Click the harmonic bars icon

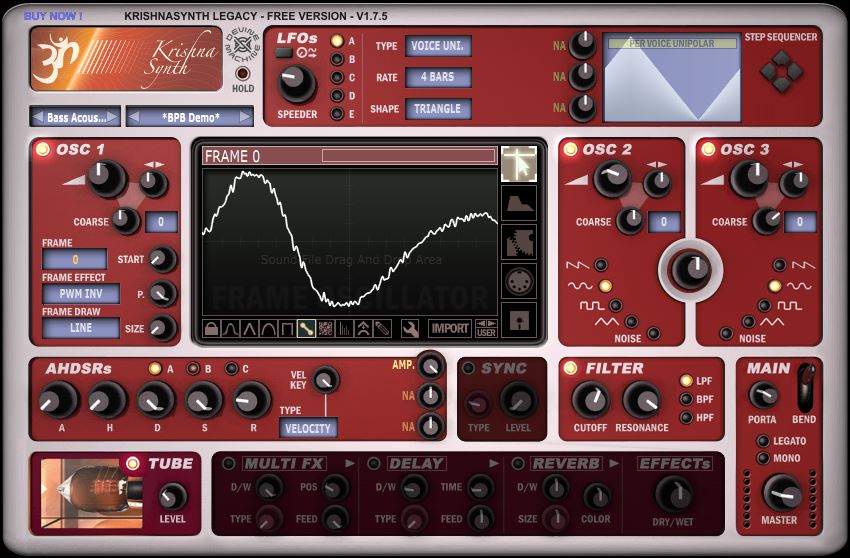[x=344, y=328]
